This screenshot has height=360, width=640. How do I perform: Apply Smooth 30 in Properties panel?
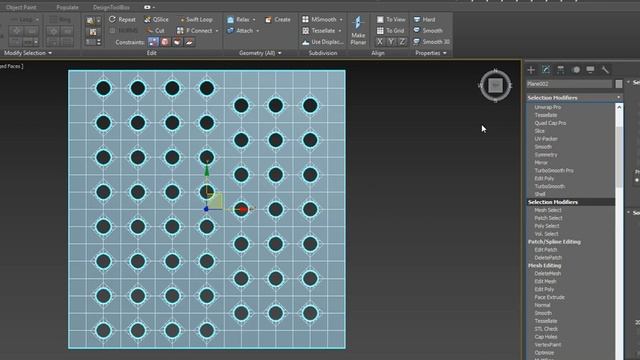tap(431, 42)
